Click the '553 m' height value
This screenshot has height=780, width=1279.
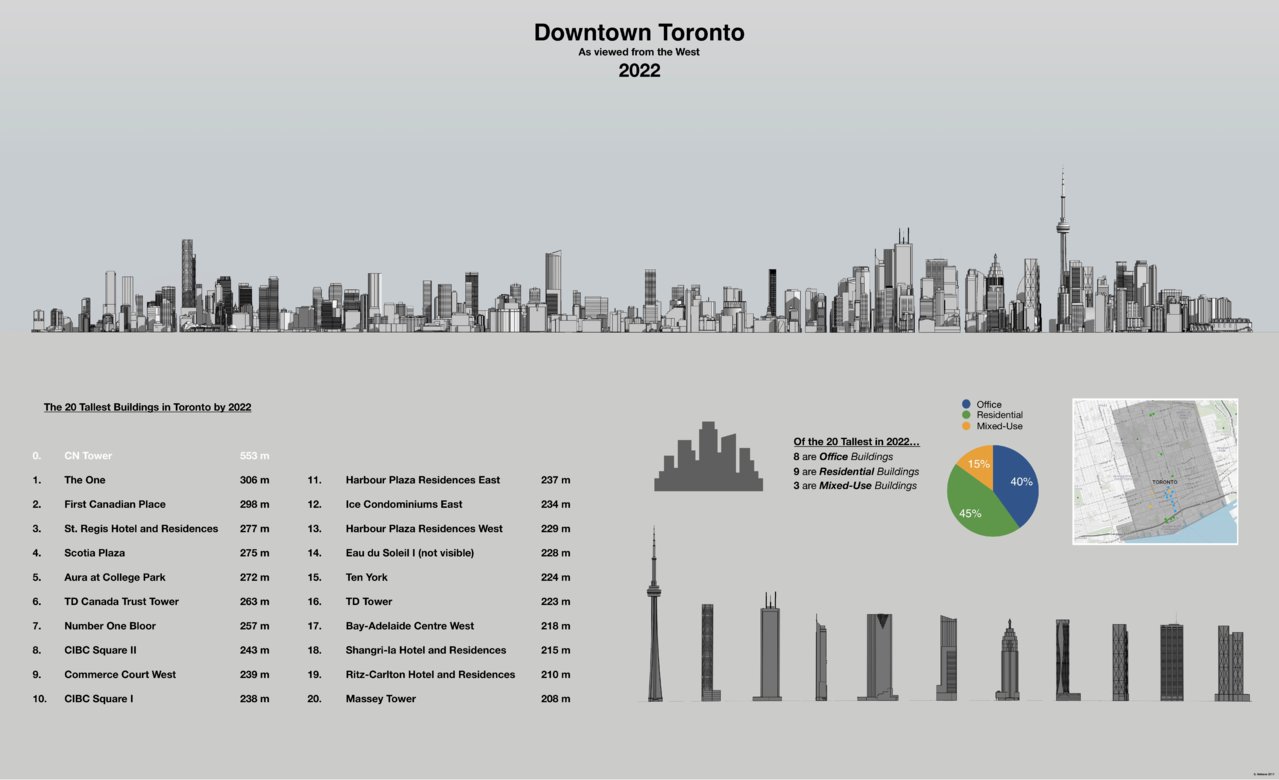pos(254,456)
